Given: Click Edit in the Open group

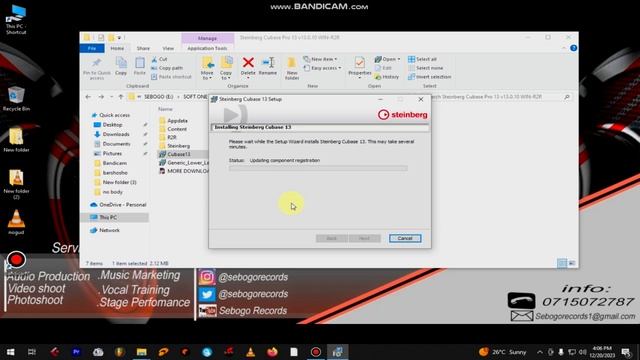Looking at the screenshot, I should 383,68.
